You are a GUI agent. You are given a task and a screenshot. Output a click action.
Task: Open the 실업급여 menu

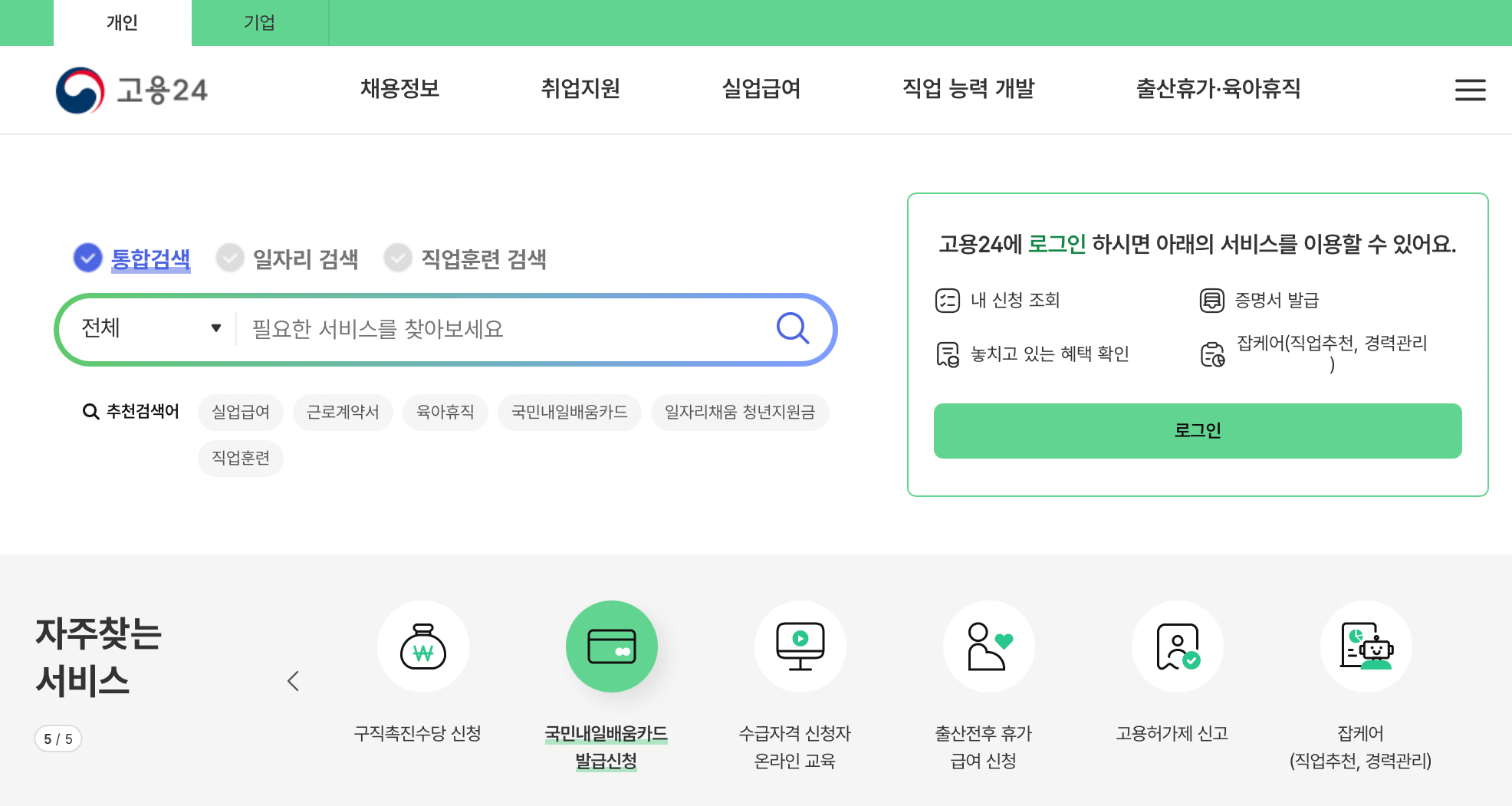[x=761, y=89]
